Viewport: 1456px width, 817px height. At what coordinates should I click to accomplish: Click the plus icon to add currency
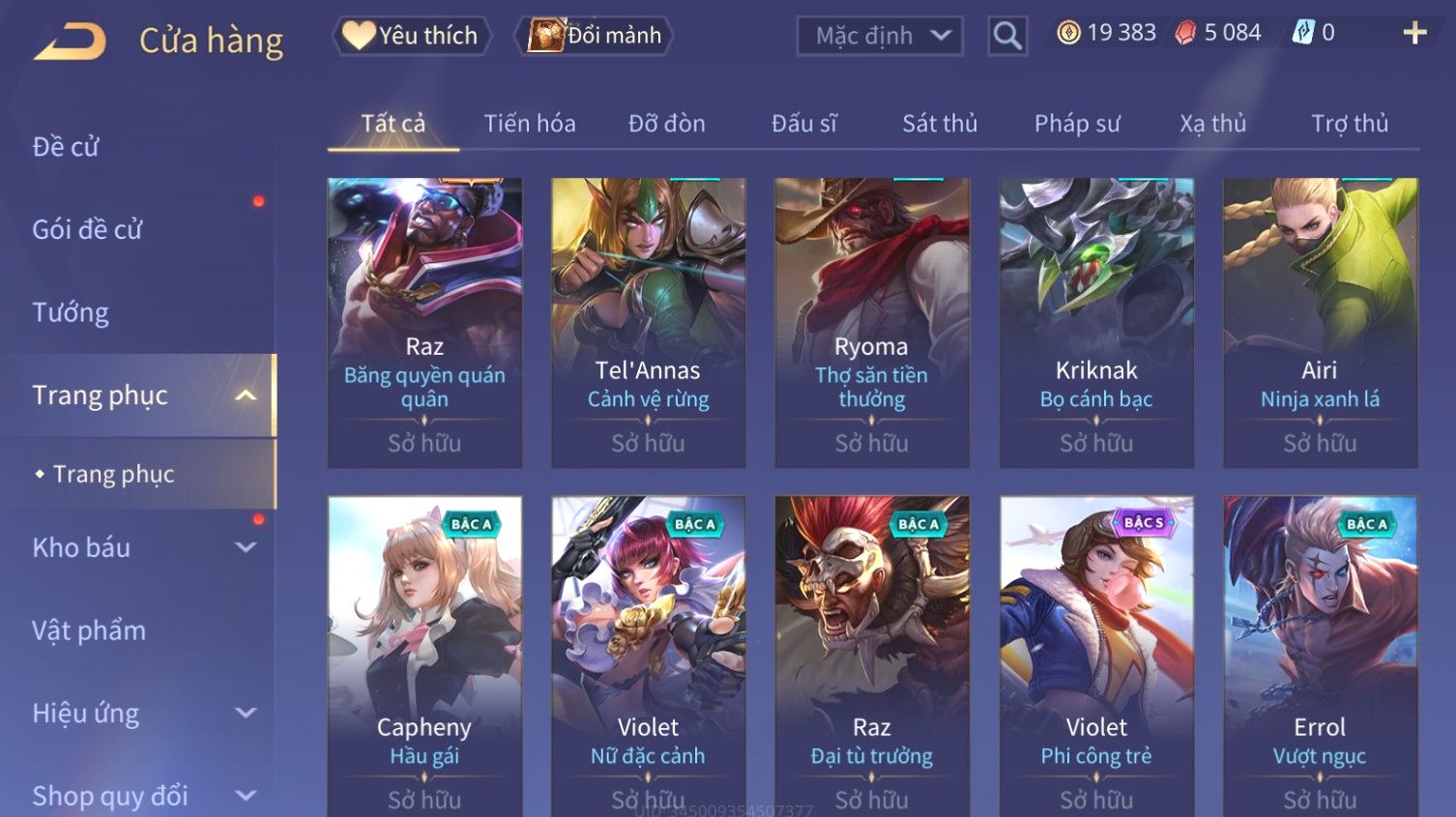coord(1414,34)
